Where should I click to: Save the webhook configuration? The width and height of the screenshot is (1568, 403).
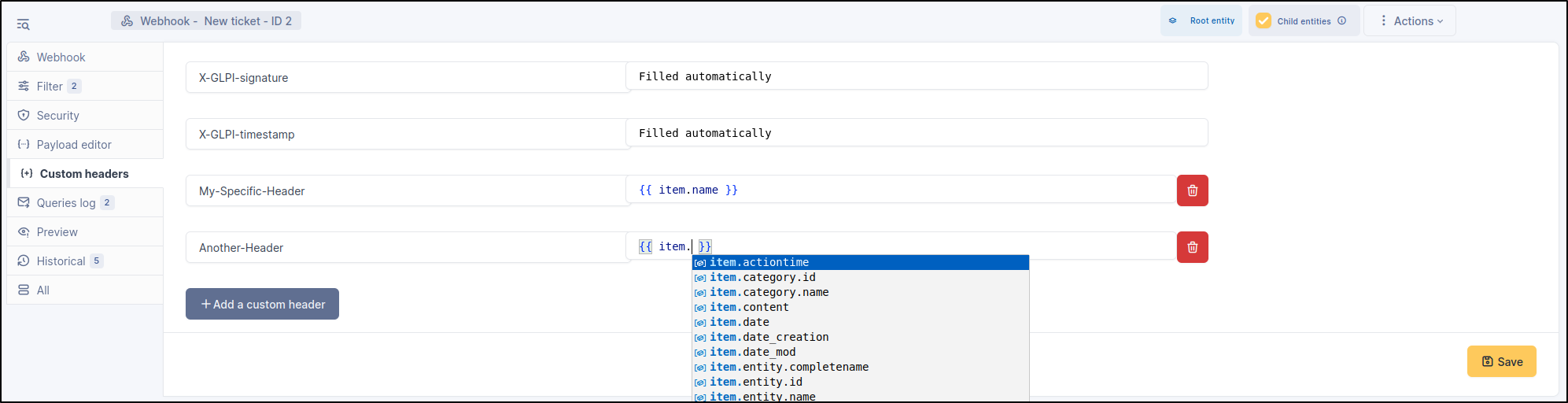pos(1501,362)
